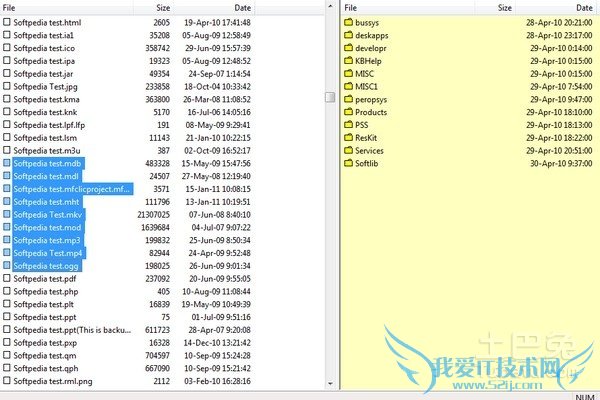Select Softpedia test.ppt(This is backu... file
Screen dimensions: 600x400
(x=72, y=330)
